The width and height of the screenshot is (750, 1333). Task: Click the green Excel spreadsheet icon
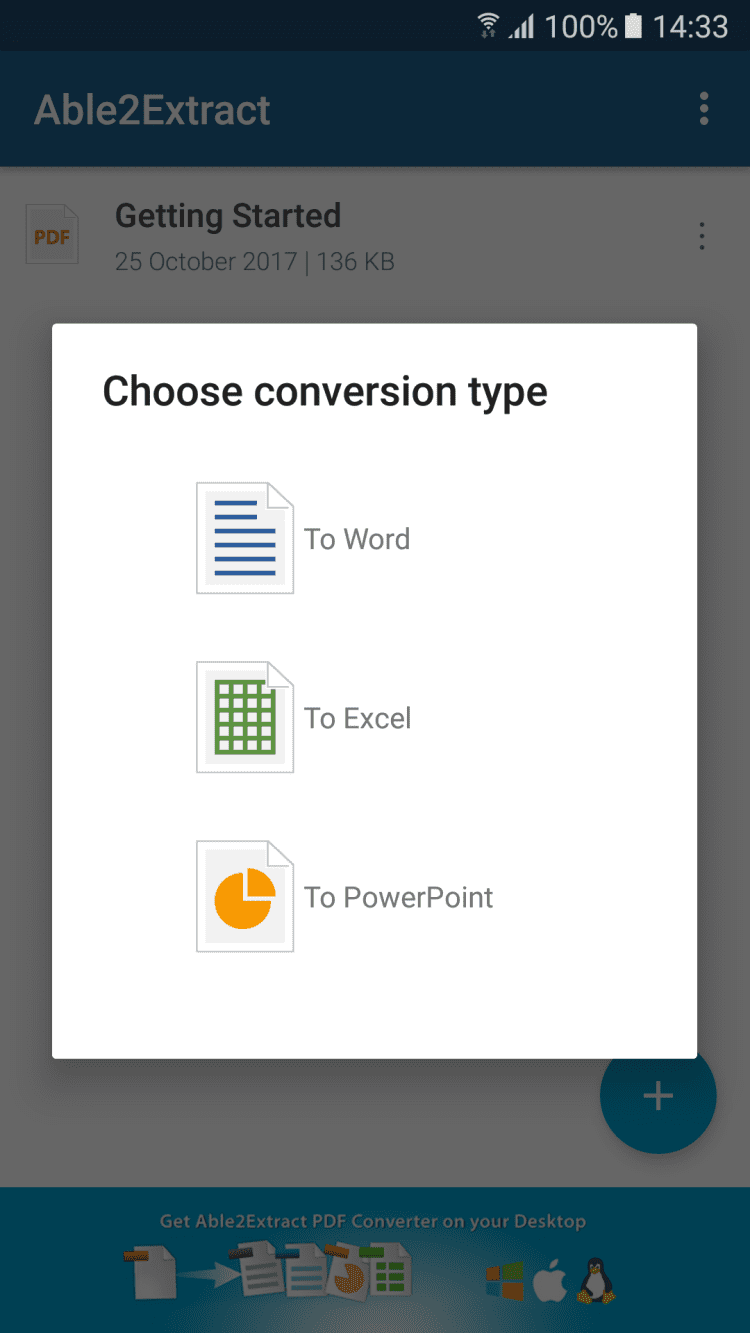[x=245, y=717]
